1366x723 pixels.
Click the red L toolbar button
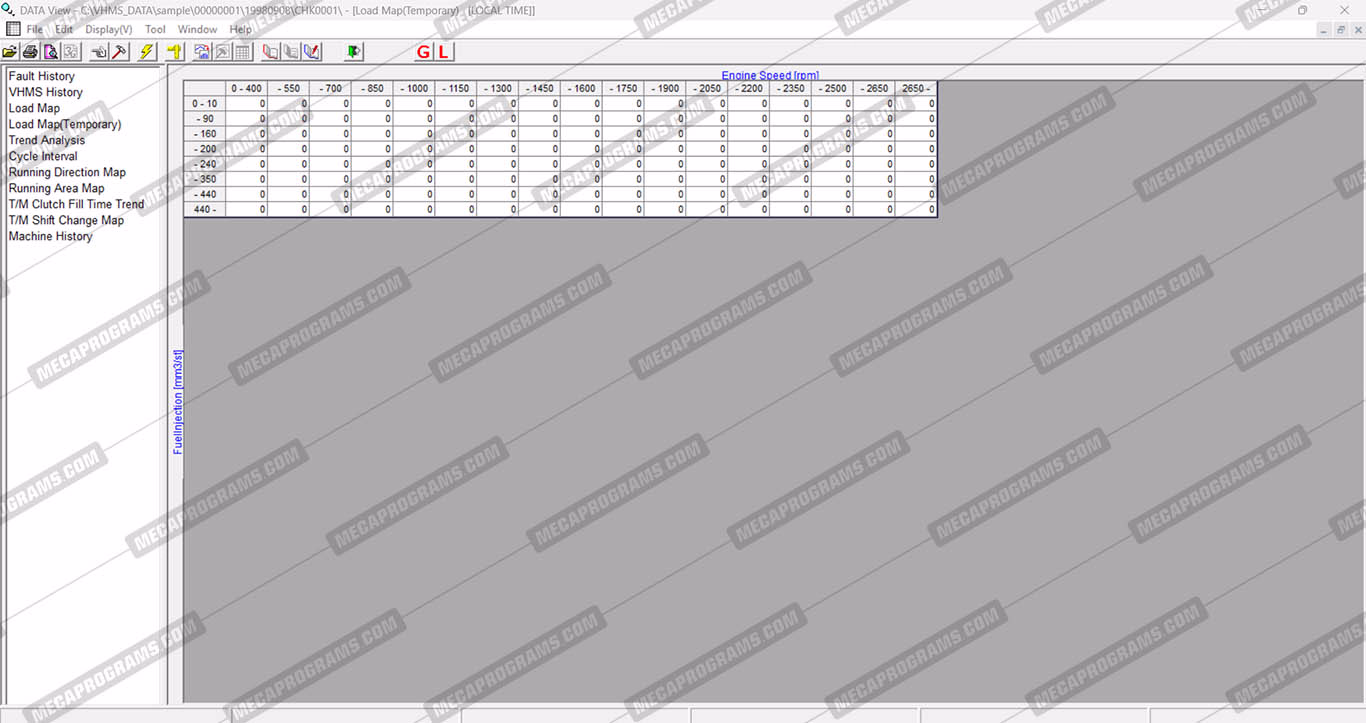(443, 51)
